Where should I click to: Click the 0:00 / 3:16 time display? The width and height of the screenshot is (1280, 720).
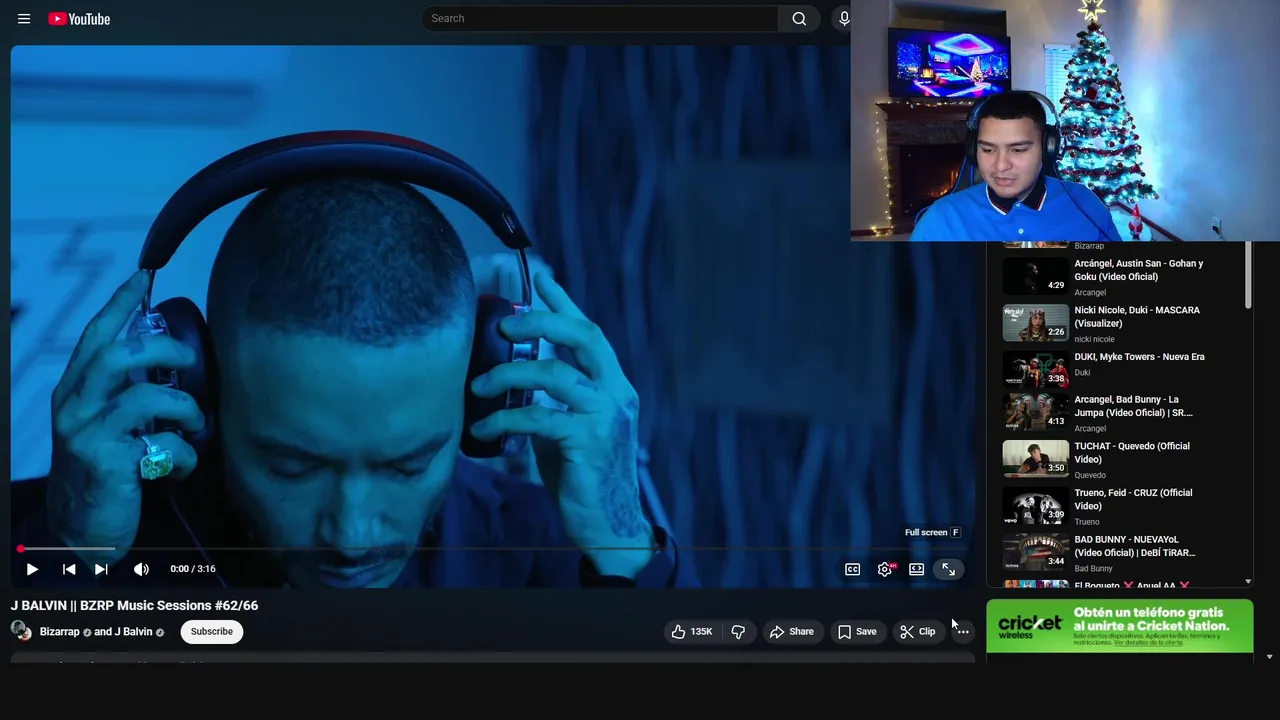[193, 569]
